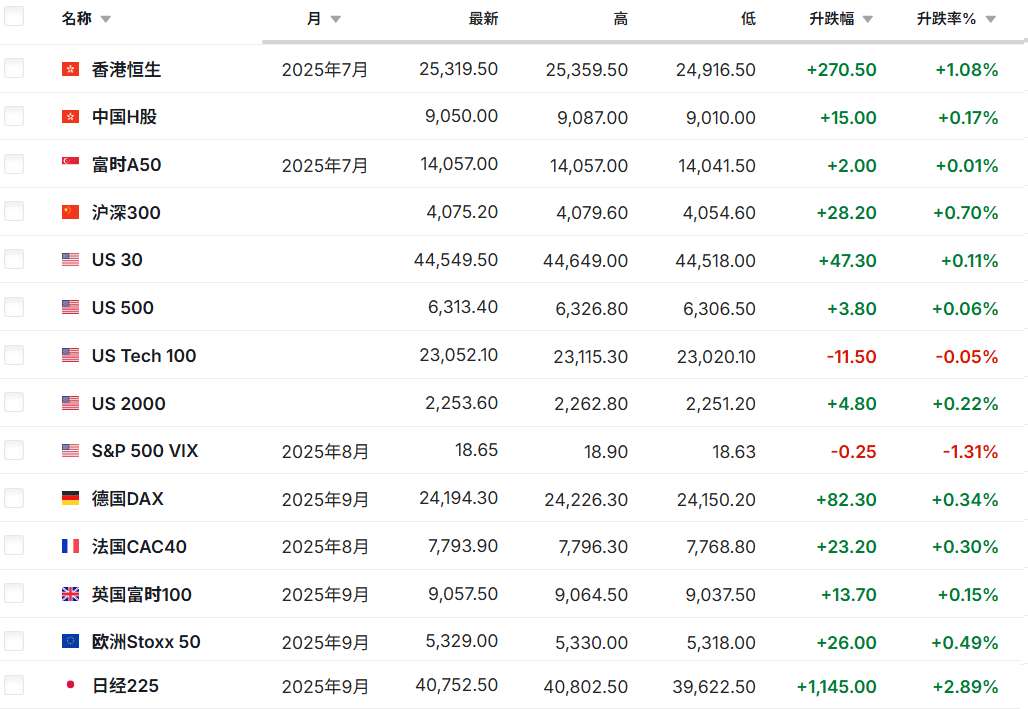Open the US 2000 link
Viewport: 1028px width, 709px height.
(x=128, y=403)
